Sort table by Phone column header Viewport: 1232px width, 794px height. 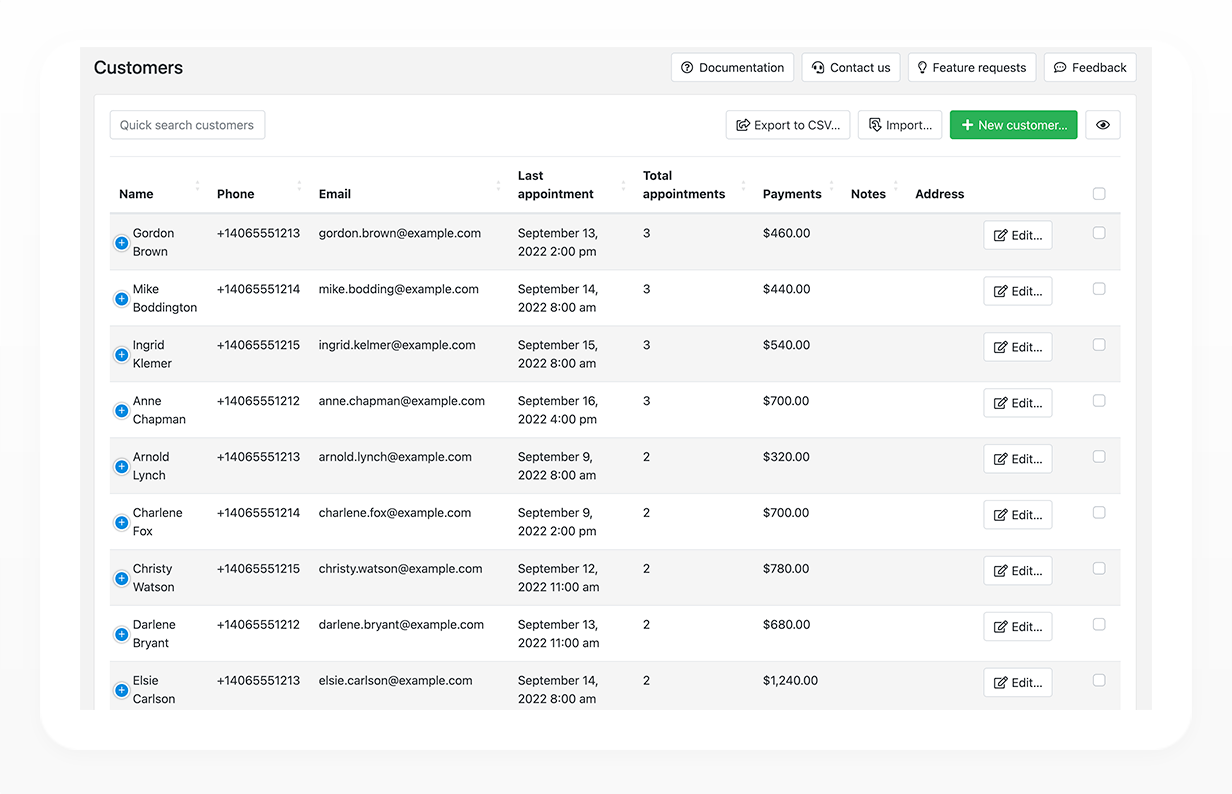click(236, 194)
